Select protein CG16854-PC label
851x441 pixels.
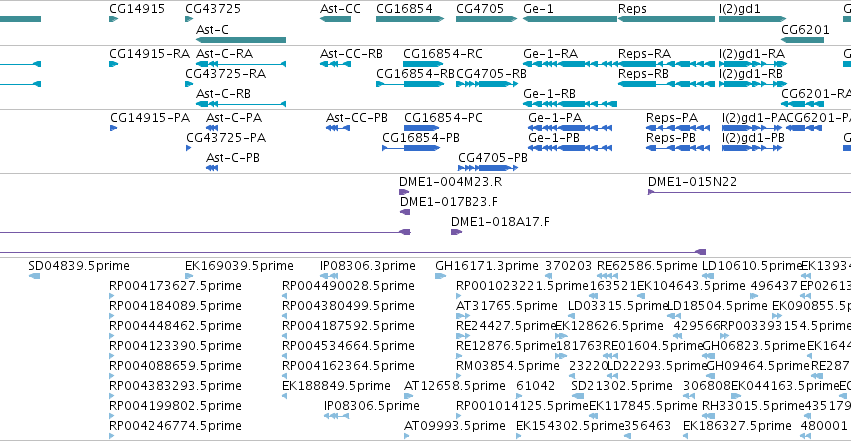coord(443,118)
